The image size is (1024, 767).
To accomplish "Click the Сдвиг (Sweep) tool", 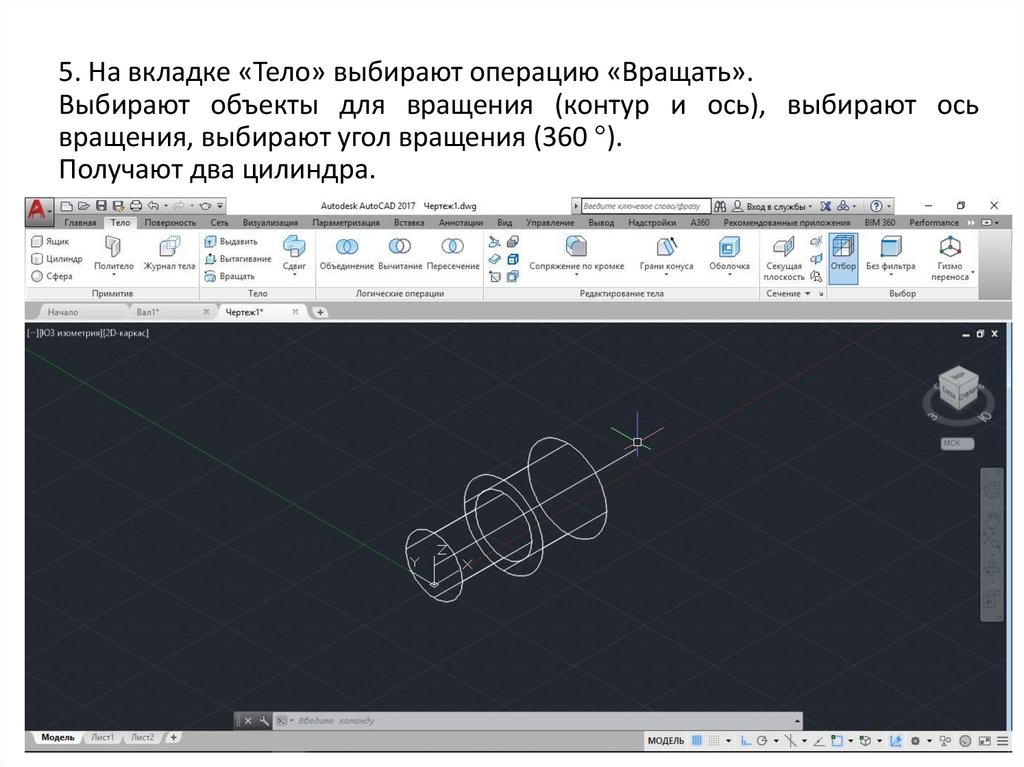I will pyautogui.click(x=295, y=253).
